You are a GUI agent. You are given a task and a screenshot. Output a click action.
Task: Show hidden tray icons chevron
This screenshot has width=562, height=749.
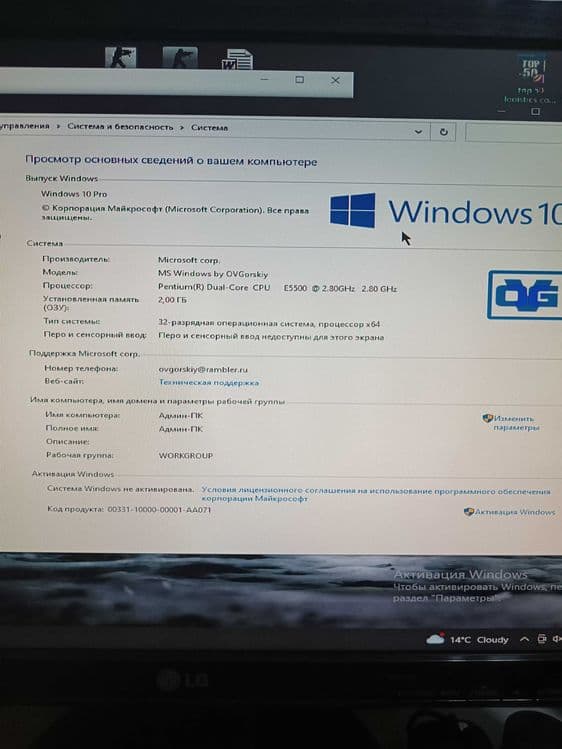coord(524,639)
